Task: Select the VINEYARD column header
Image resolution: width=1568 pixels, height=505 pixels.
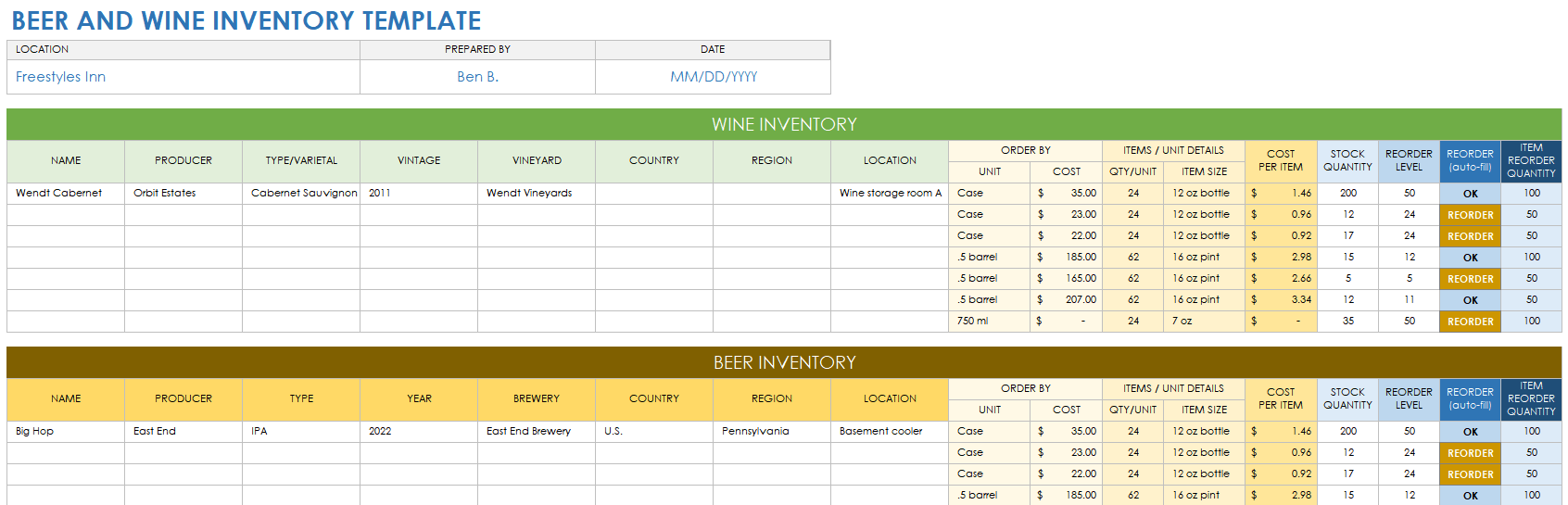Action: pos(537,161)
